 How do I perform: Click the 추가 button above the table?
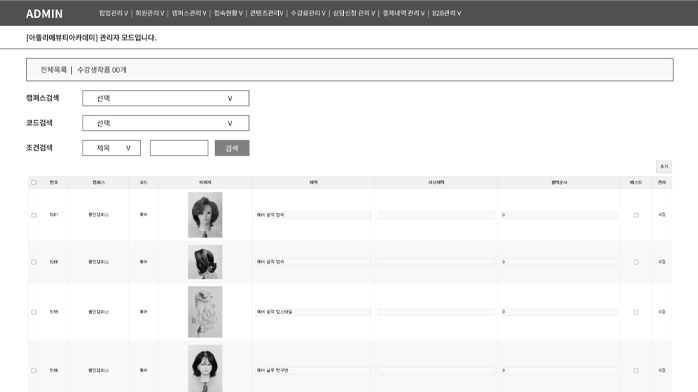[664, 166]
